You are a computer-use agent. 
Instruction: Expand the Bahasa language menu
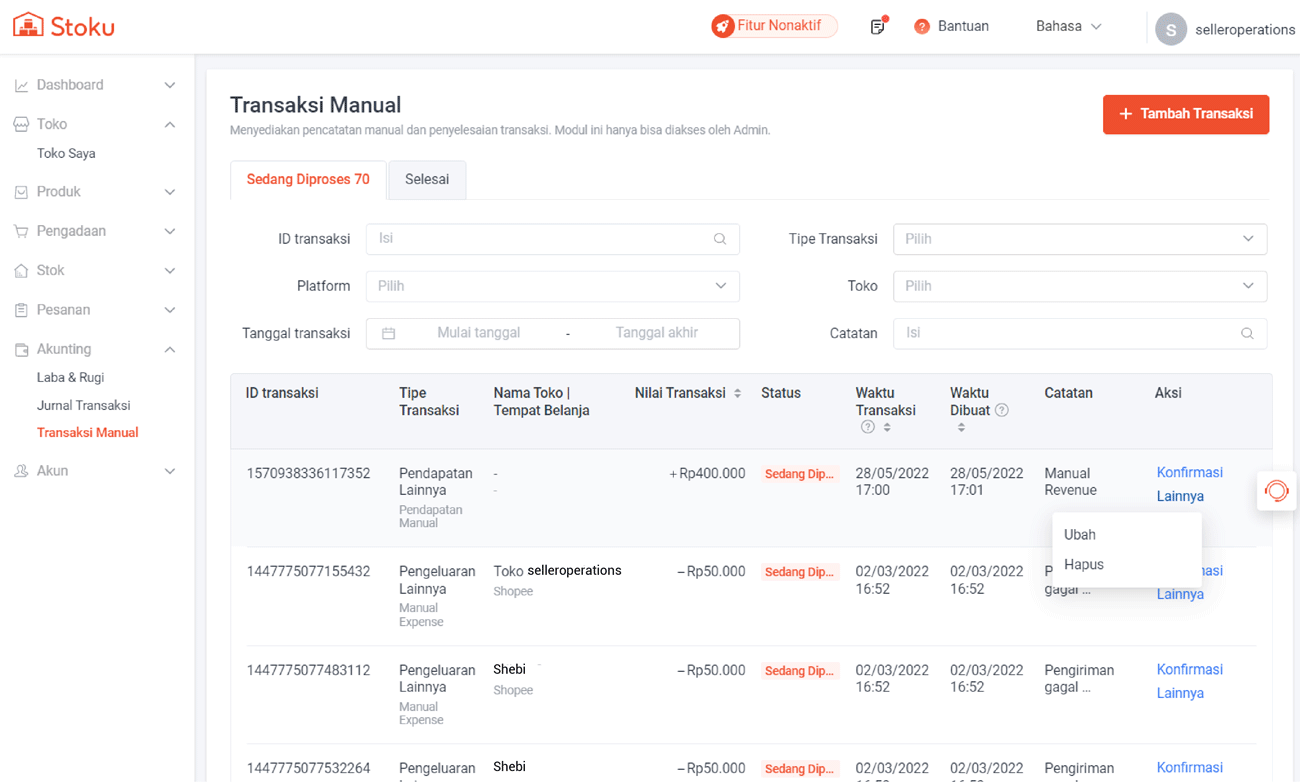[x=1068, y=27]
